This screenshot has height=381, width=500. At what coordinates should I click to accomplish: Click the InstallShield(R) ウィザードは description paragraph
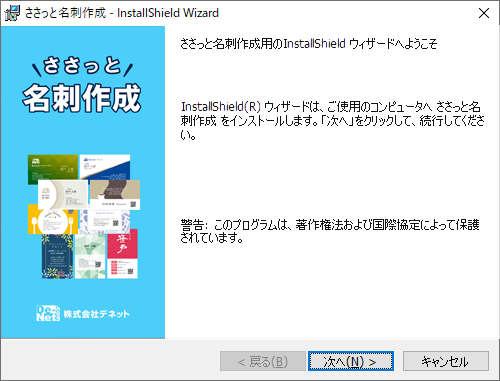point(332,120)
